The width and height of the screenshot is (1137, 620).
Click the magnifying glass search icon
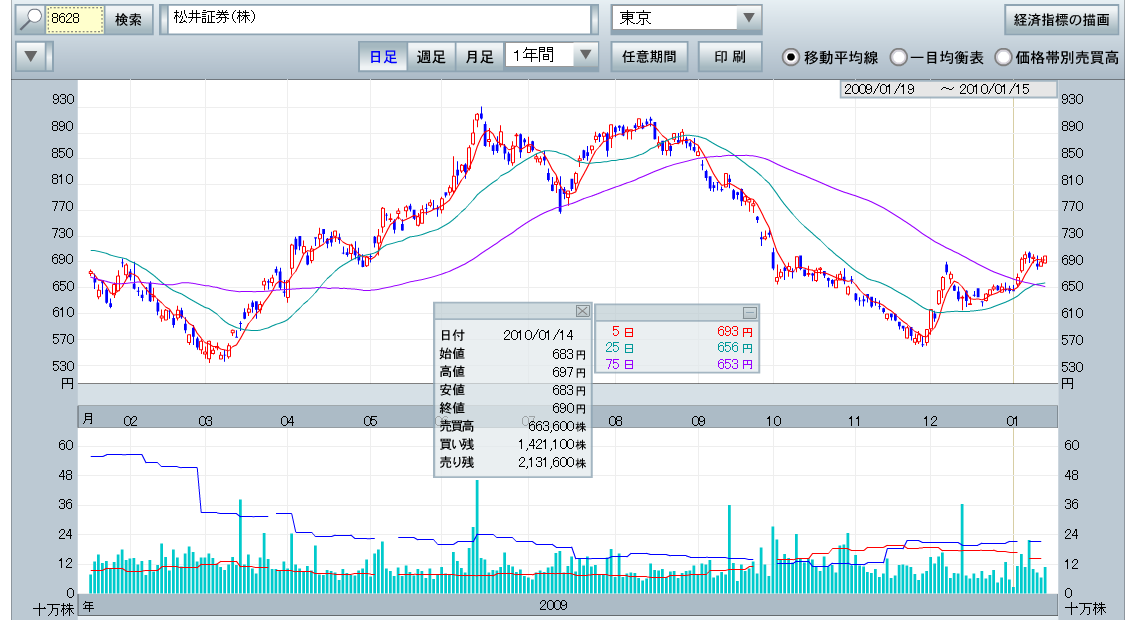(31, 19)
